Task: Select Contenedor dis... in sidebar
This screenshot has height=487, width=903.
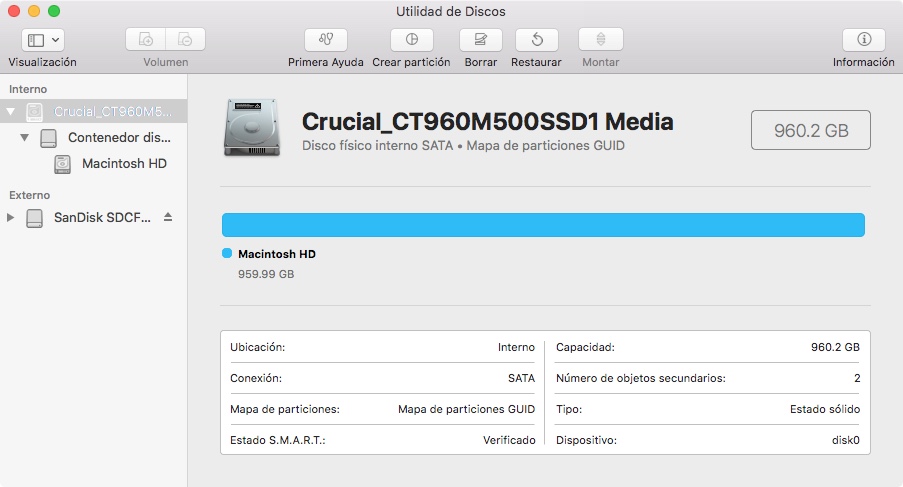Action: [x=93, y=138]
